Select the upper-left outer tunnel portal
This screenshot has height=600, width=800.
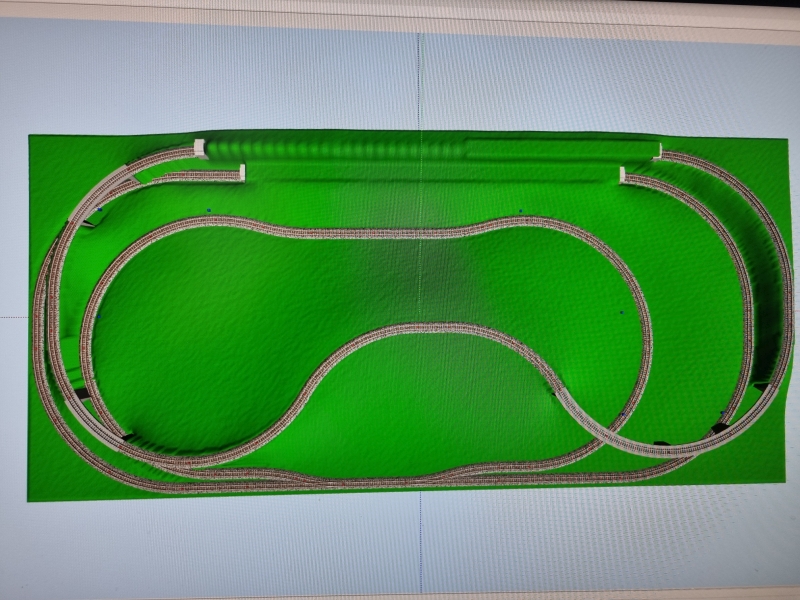click(200, 148)
